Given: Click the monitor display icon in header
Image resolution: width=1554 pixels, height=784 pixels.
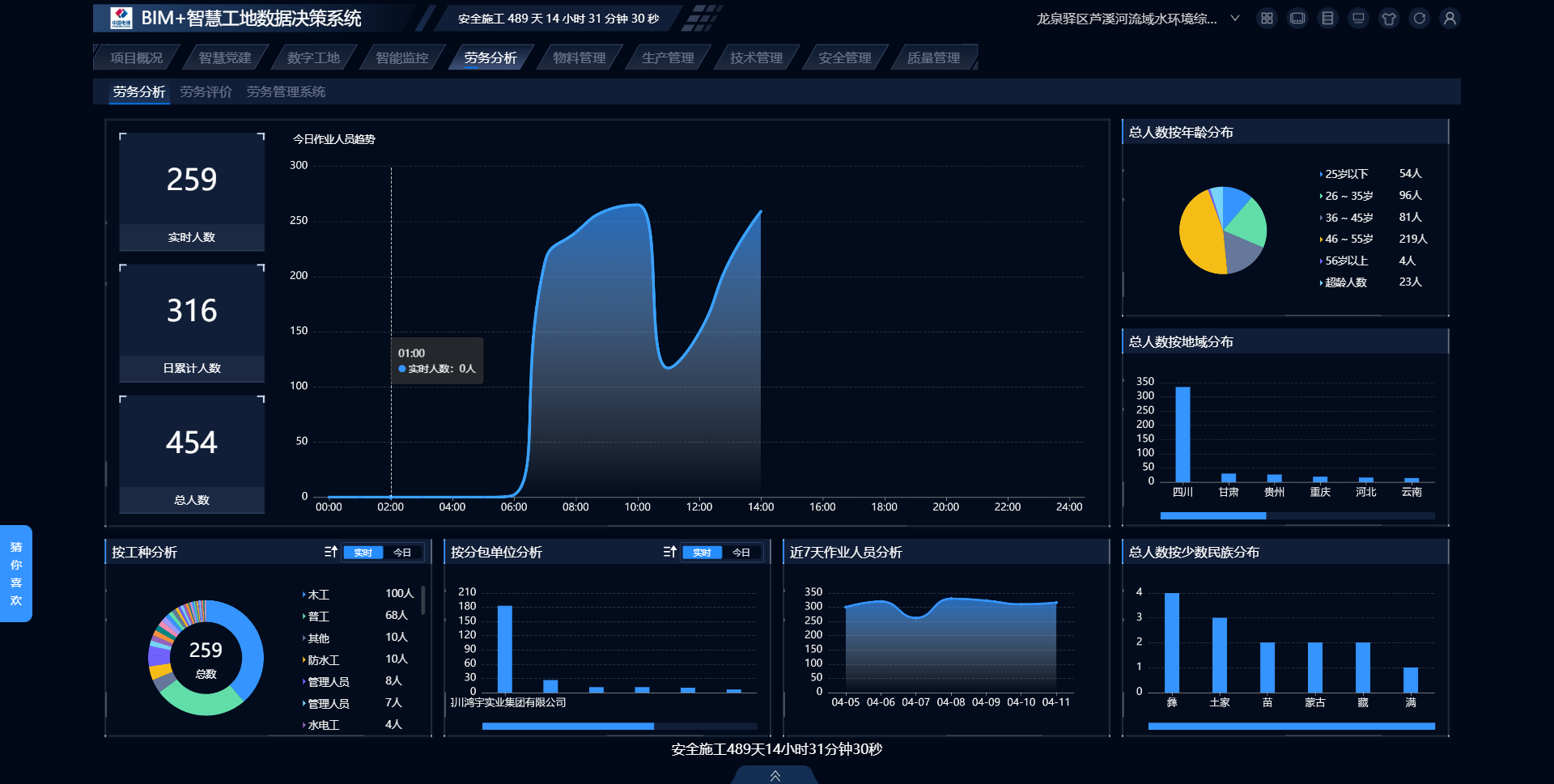Looking at the screenshot, I should coord(1358,19).
